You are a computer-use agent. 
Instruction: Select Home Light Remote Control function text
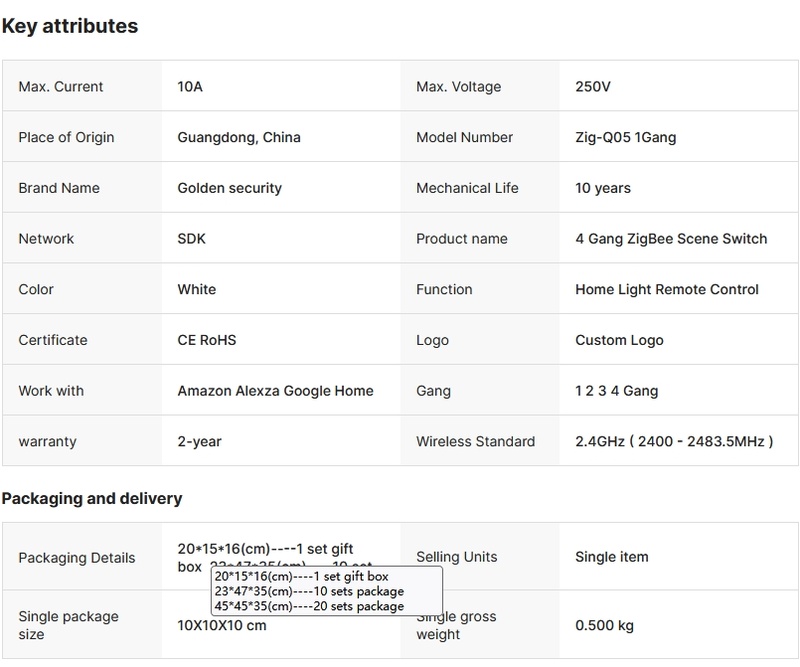coord(667,289)
